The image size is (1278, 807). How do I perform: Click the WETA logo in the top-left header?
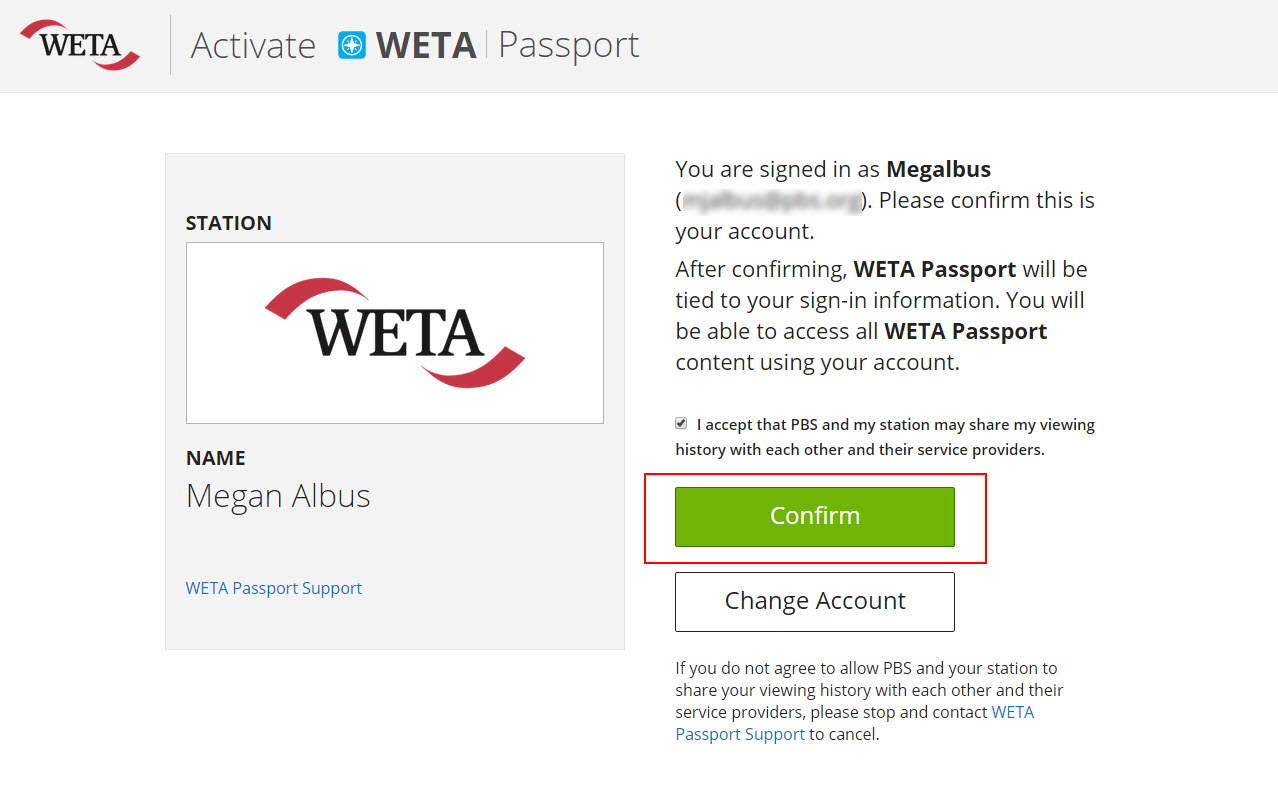click(78, 44)
